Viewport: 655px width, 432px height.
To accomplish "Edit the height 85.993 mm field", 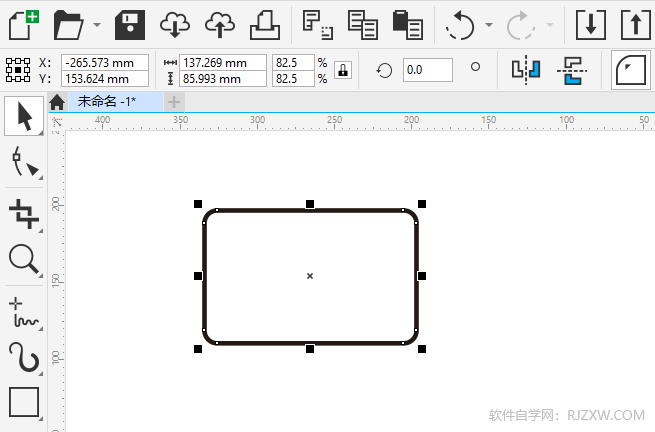I will 223,79.
